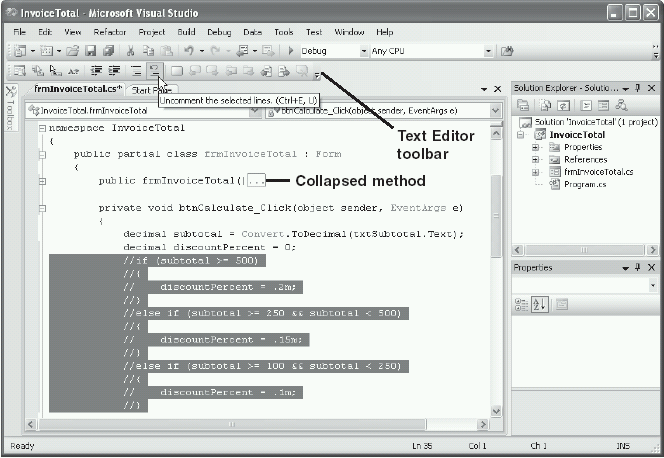
Task: Click Solution Explorer horizontal scrollbar thumb
Action: coord(584,250)
